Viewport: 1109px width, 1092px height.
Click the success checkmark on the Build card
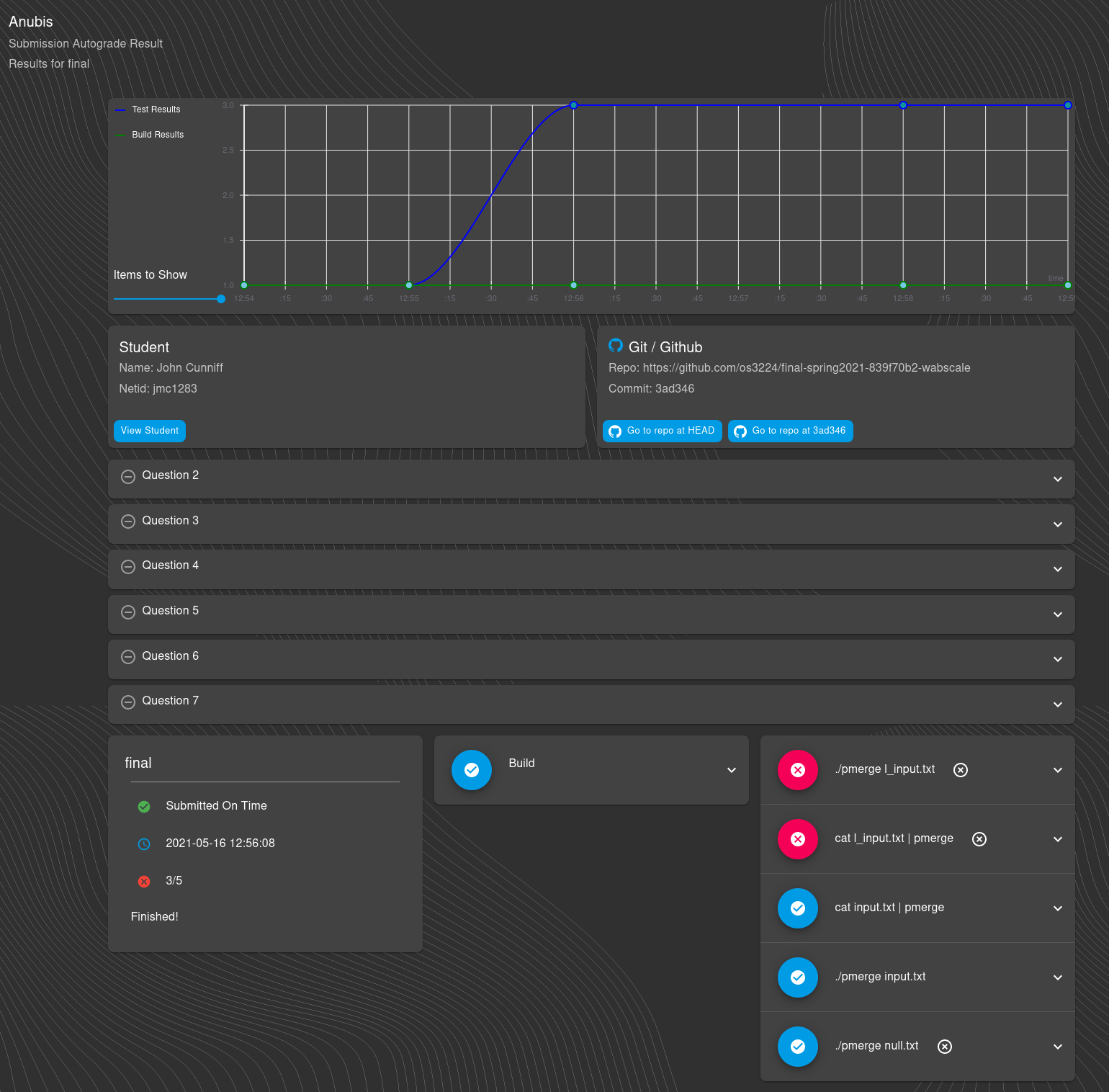pyautogui.click(x=471, y=769)
